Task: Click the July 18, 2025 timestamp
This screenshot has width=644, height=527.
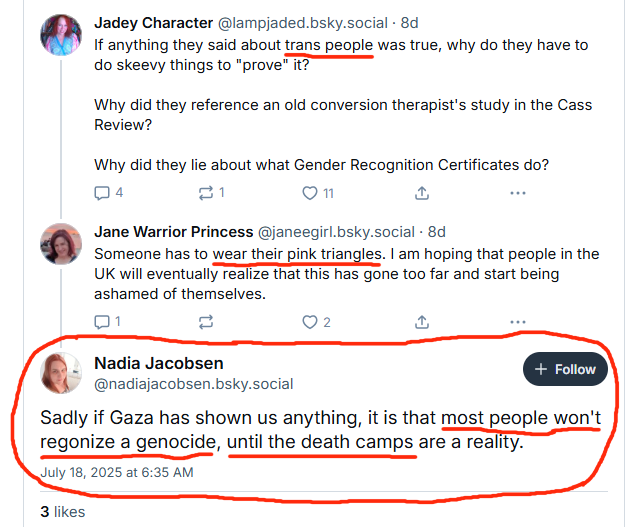Action: coord(117,472)
